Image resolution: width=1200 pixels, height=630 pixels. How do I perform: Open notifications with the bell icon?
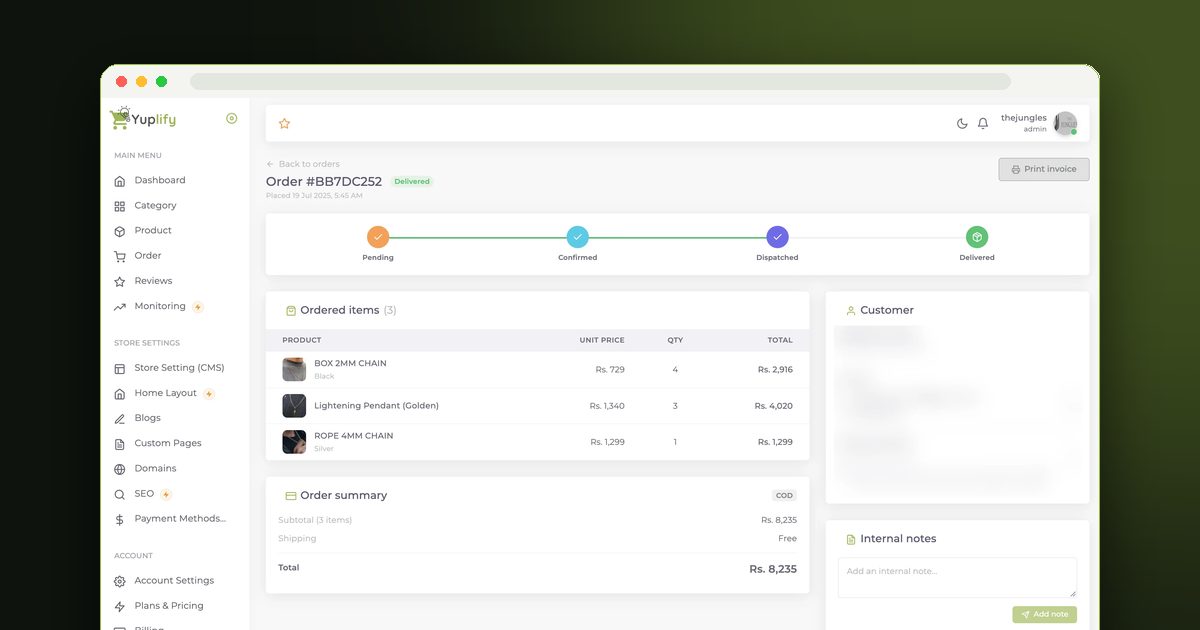coord(983,124)
